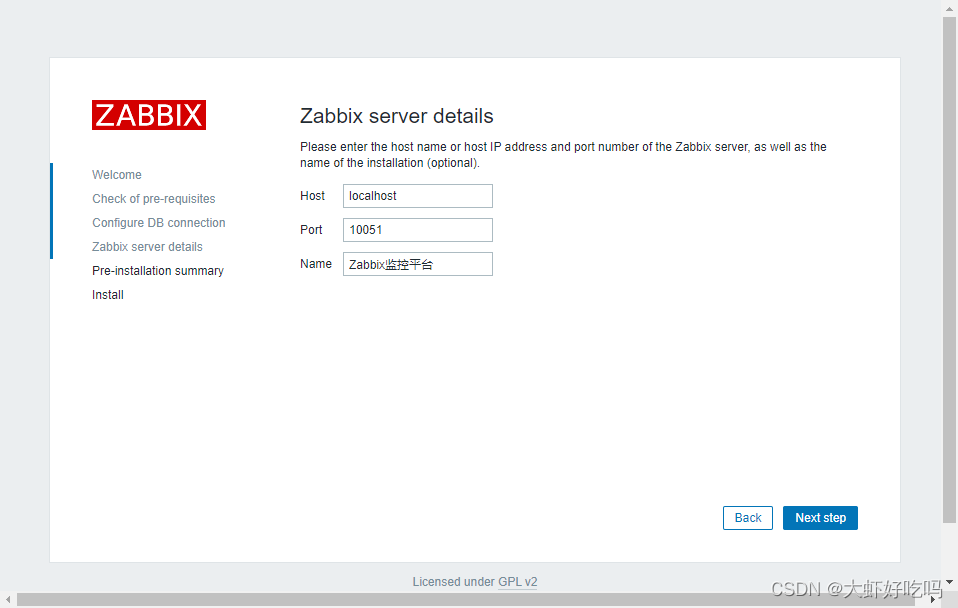Image resolution: width=958 pixels, height=608 pixels.
Task: Click the scroll left arrow
Action: click(x=7, y=599)
